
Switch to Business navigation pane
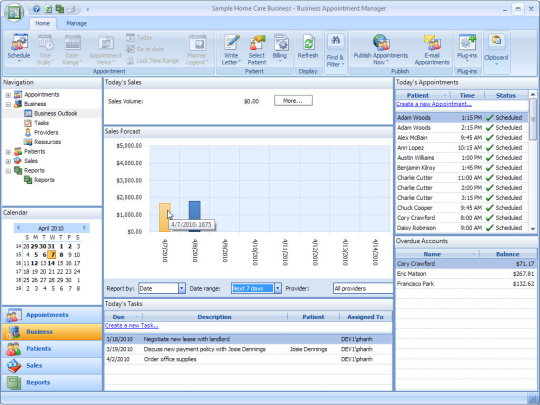tap(52, 332)
